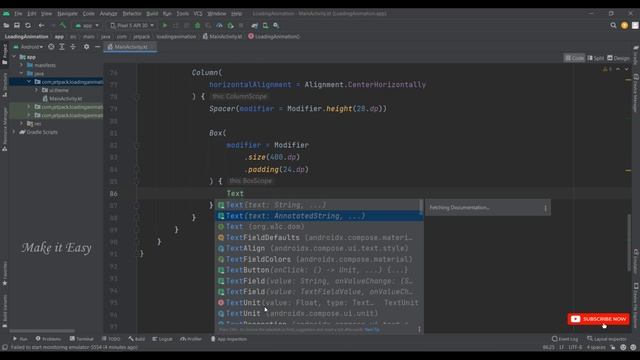
Task: Click the Sync Project with Gradle icon
Action: coord(255,25)
